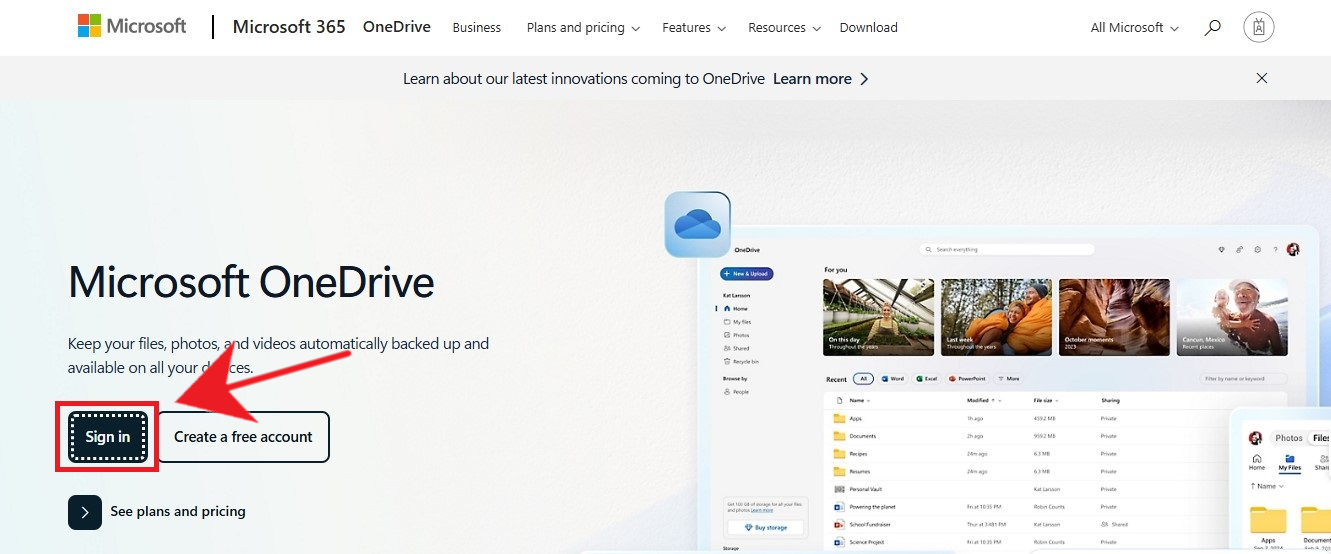
Task: Dismiss the innovations banner with X
Action: coord(1262,78)
